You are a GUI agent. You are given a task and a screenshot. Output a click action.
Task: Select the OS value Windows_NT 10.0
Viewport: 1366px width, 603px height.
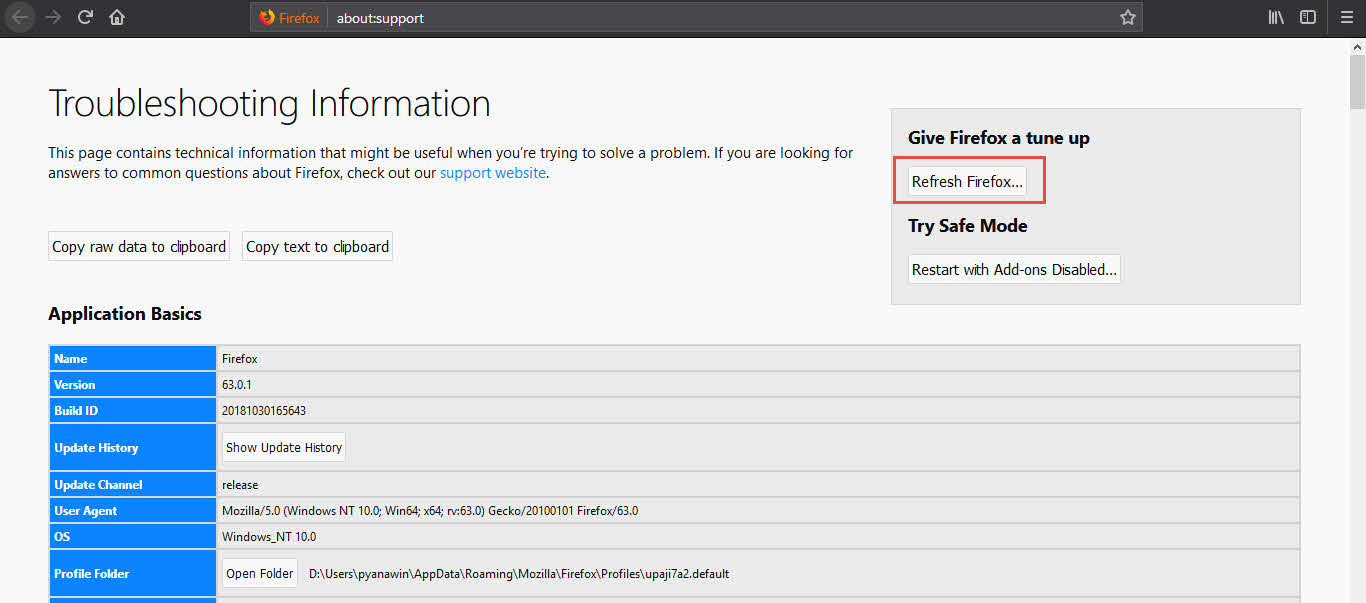pyautogui.click(x=269, y=537)
